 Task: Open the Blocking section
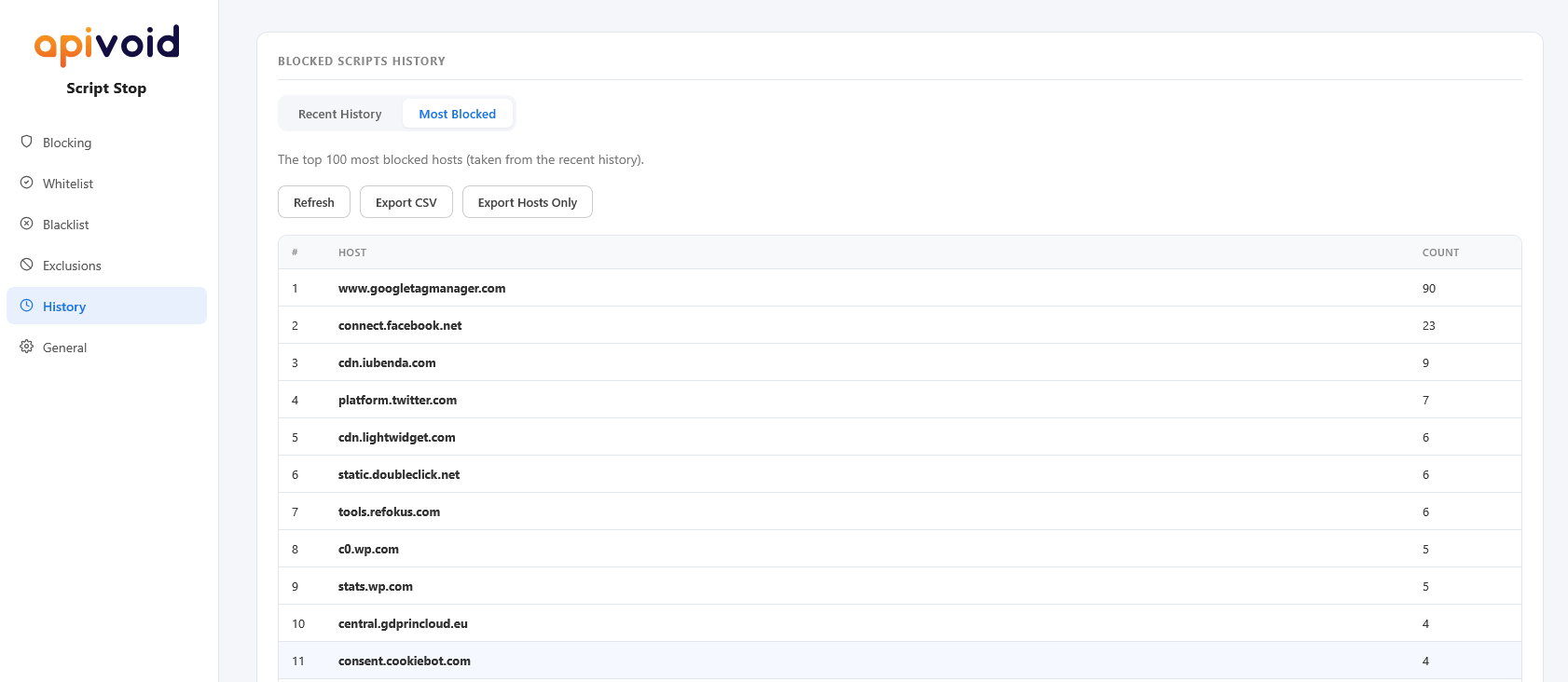tap(106, 143)
